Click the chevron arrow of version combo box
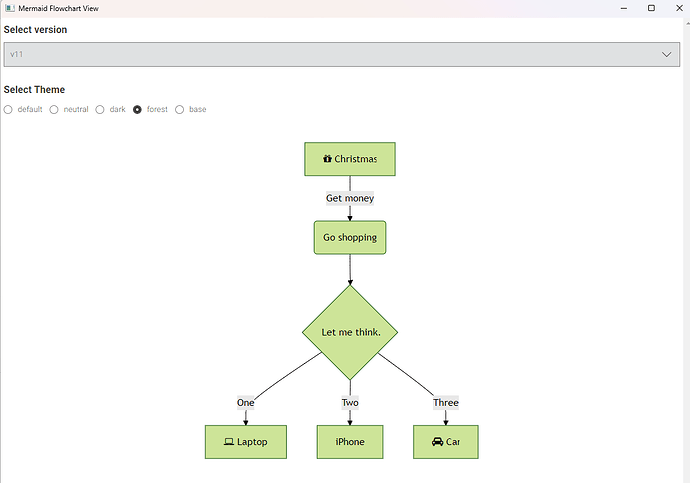This screenshot has width=690, height=483. pos(667,54)
